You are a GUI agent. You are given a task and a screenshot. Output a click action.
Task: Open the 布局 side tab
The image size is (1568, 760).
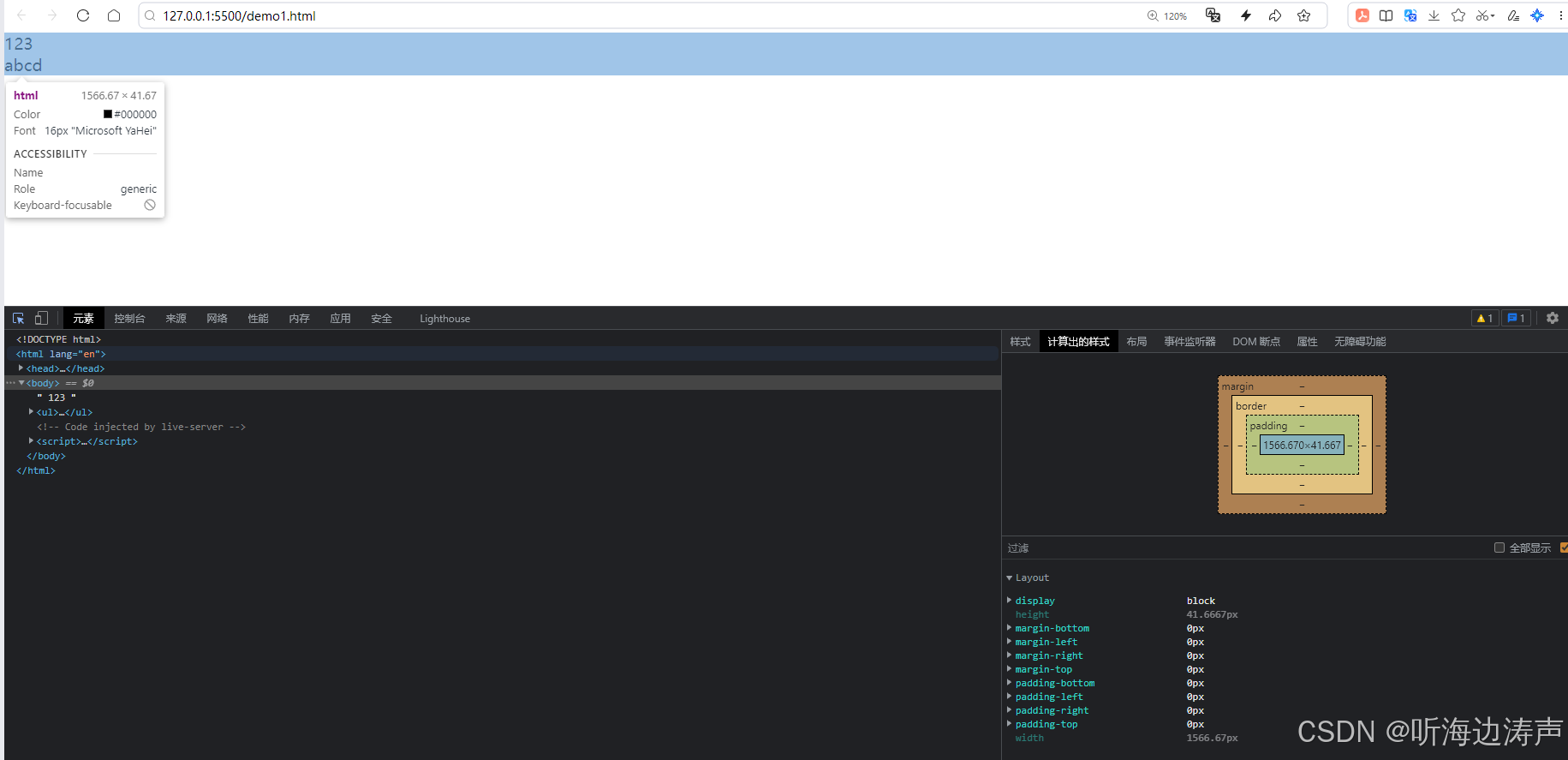coord(1136,342)
